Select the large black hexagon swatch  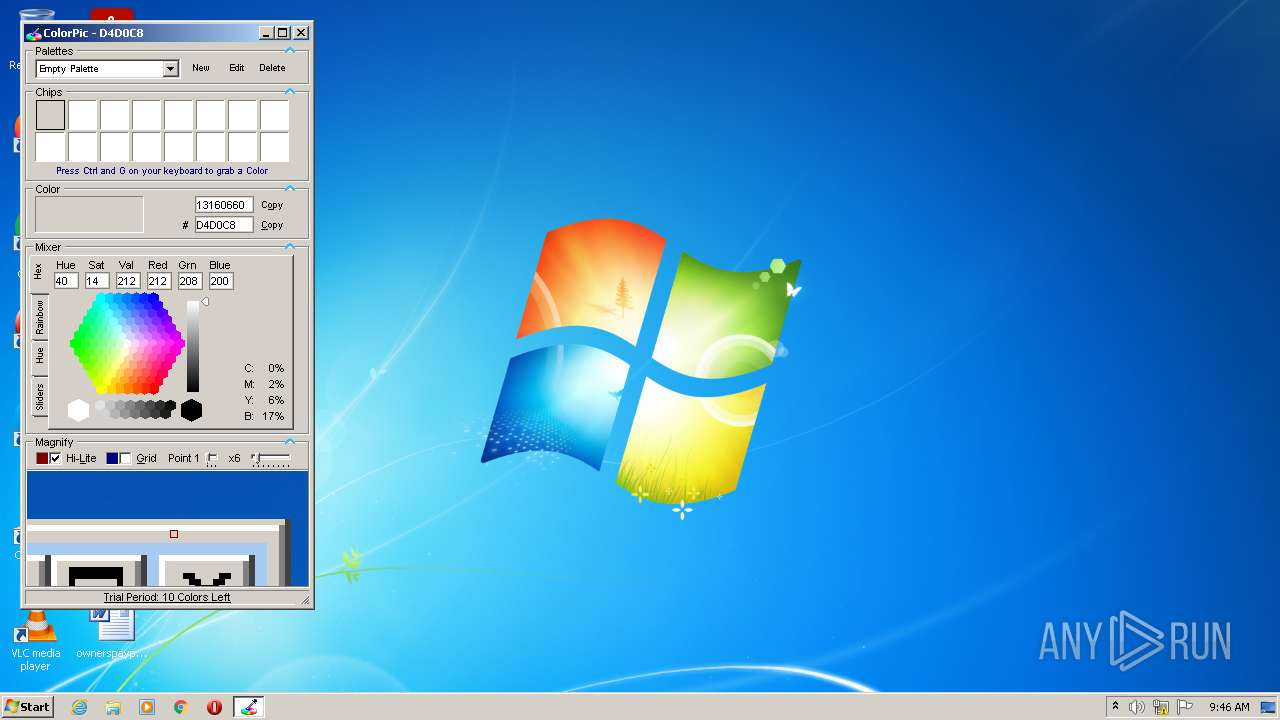[x=191, y=410]
